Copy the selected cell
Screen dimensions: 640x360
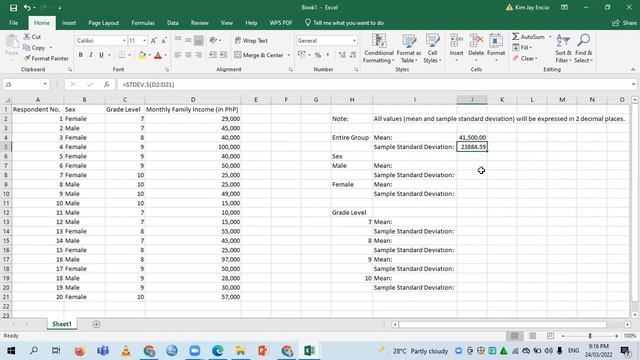click(x=34, y=48)
